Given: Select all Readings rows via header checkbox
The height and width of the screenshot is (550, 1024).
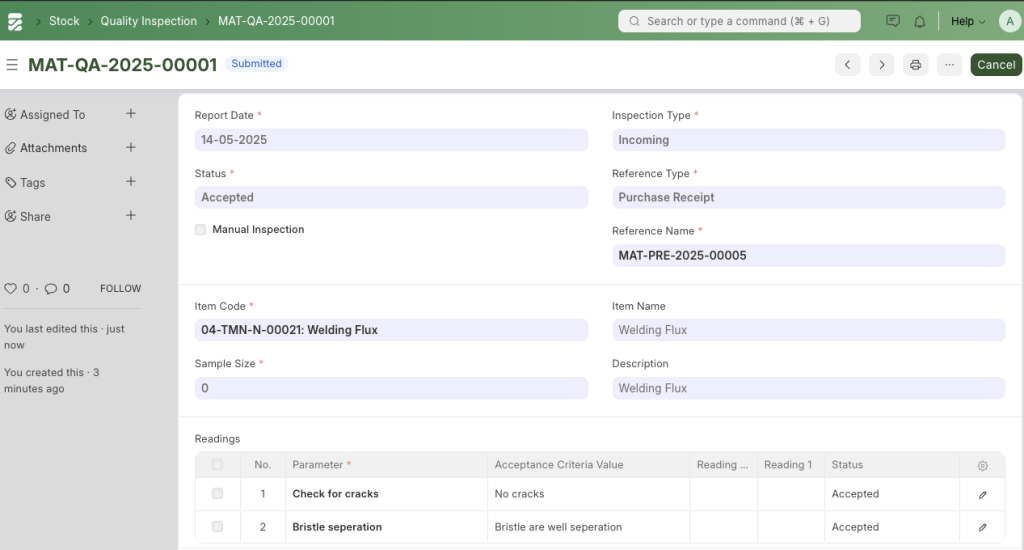Looking at the screenshot, I should 217,464.
